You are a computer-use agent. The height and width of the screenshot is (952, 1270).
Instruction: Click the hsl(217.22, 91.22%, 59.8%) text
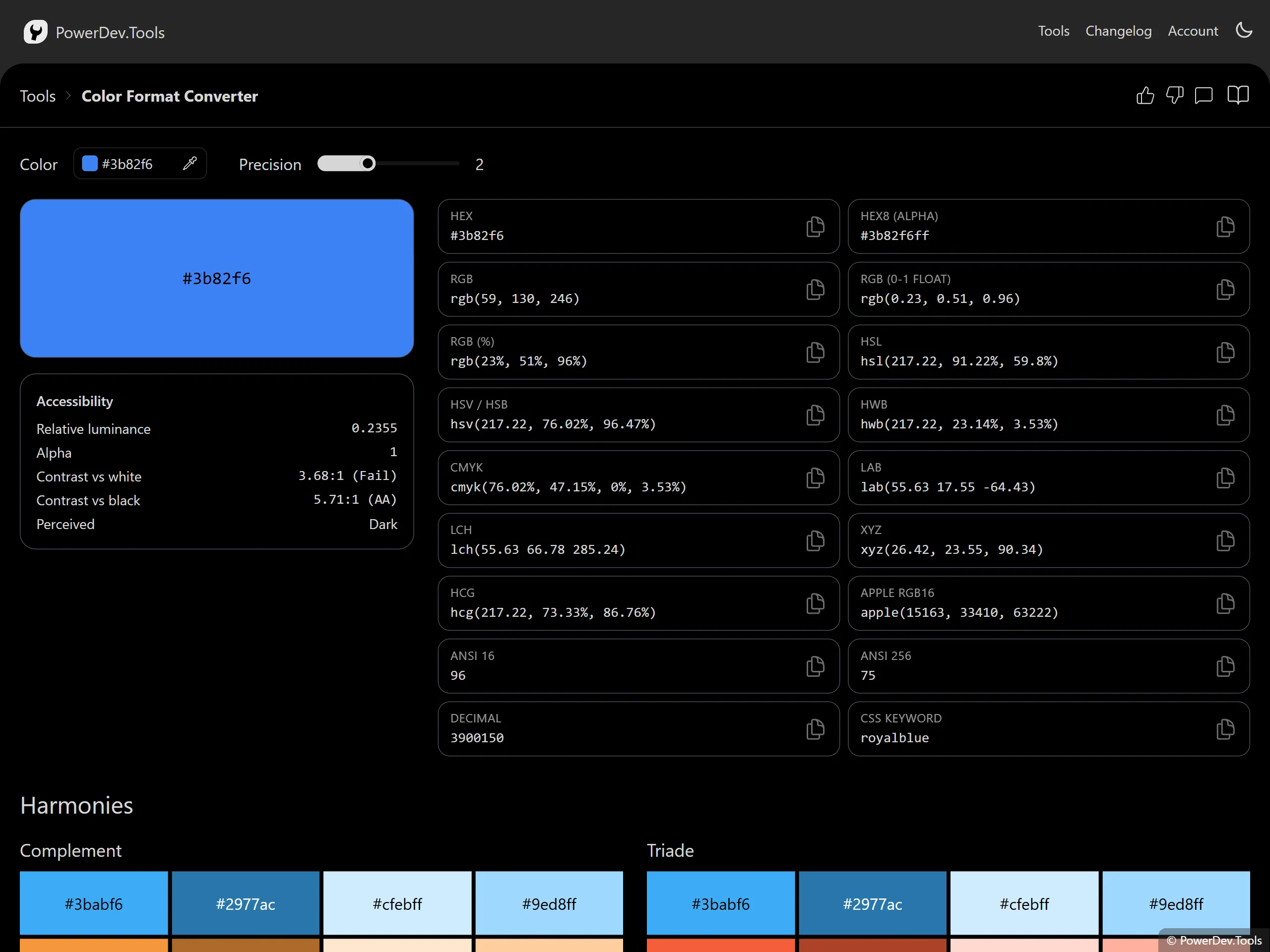click(959, 361)
